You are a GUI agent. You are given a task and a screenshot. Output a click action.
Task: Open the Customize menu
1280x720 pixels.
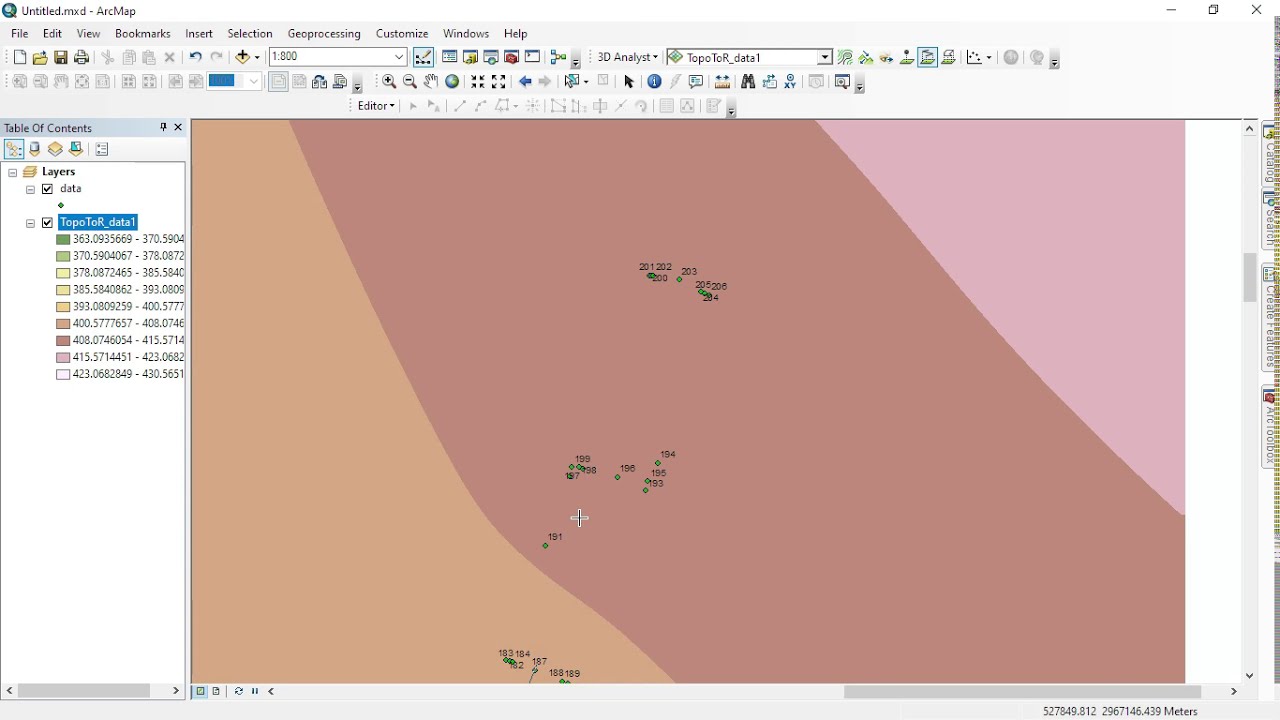pos(402,33)
